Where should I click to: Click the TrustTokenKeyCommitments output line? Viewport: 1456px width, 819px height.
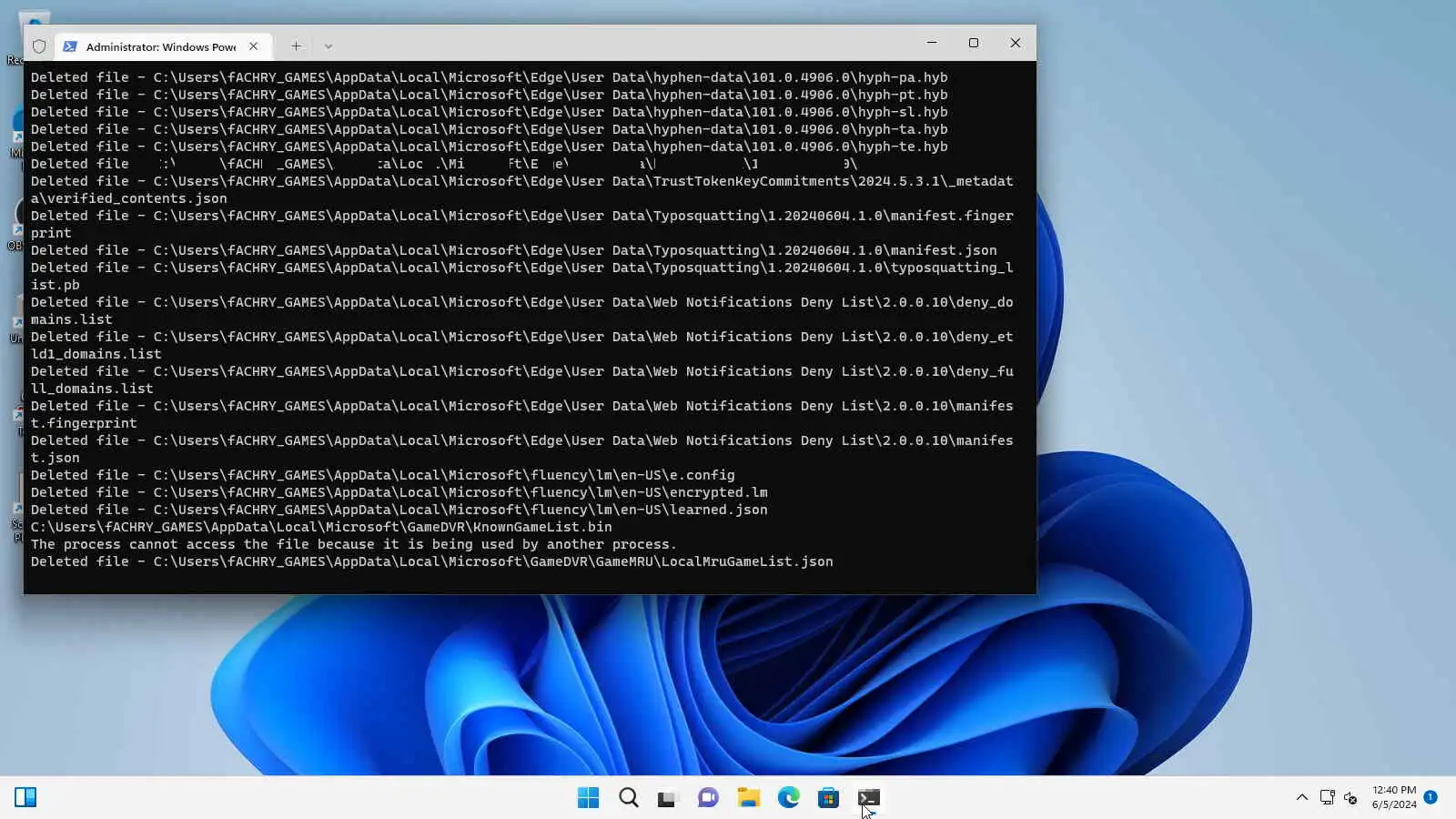point(522,181)
